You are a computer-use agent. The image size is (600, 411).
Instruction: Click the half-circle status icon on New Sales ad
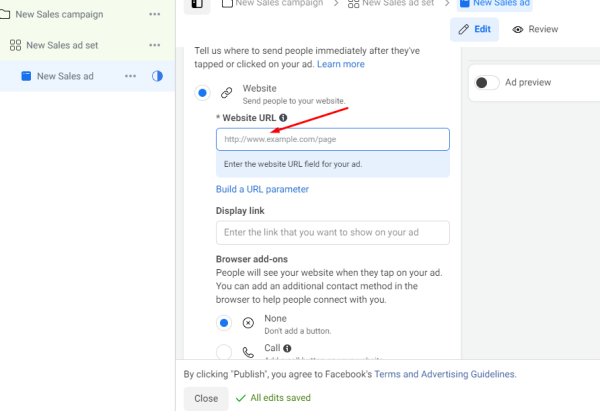(157, 76)
